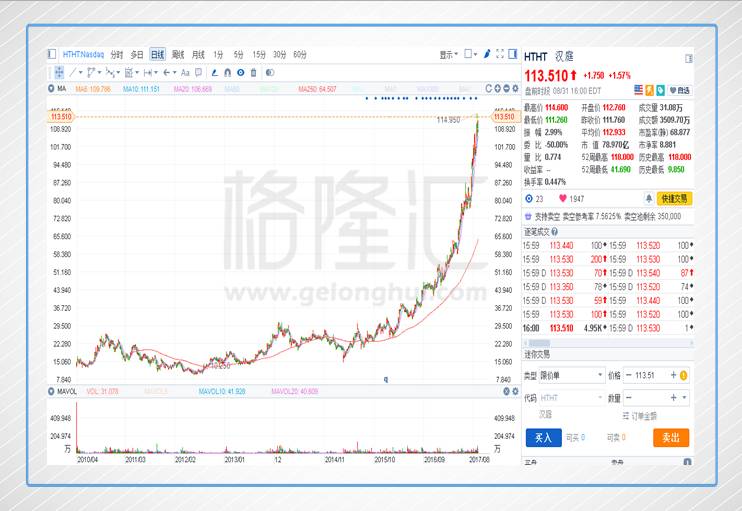
Task: Click the blue target views icon
Action: click(529, 199)
